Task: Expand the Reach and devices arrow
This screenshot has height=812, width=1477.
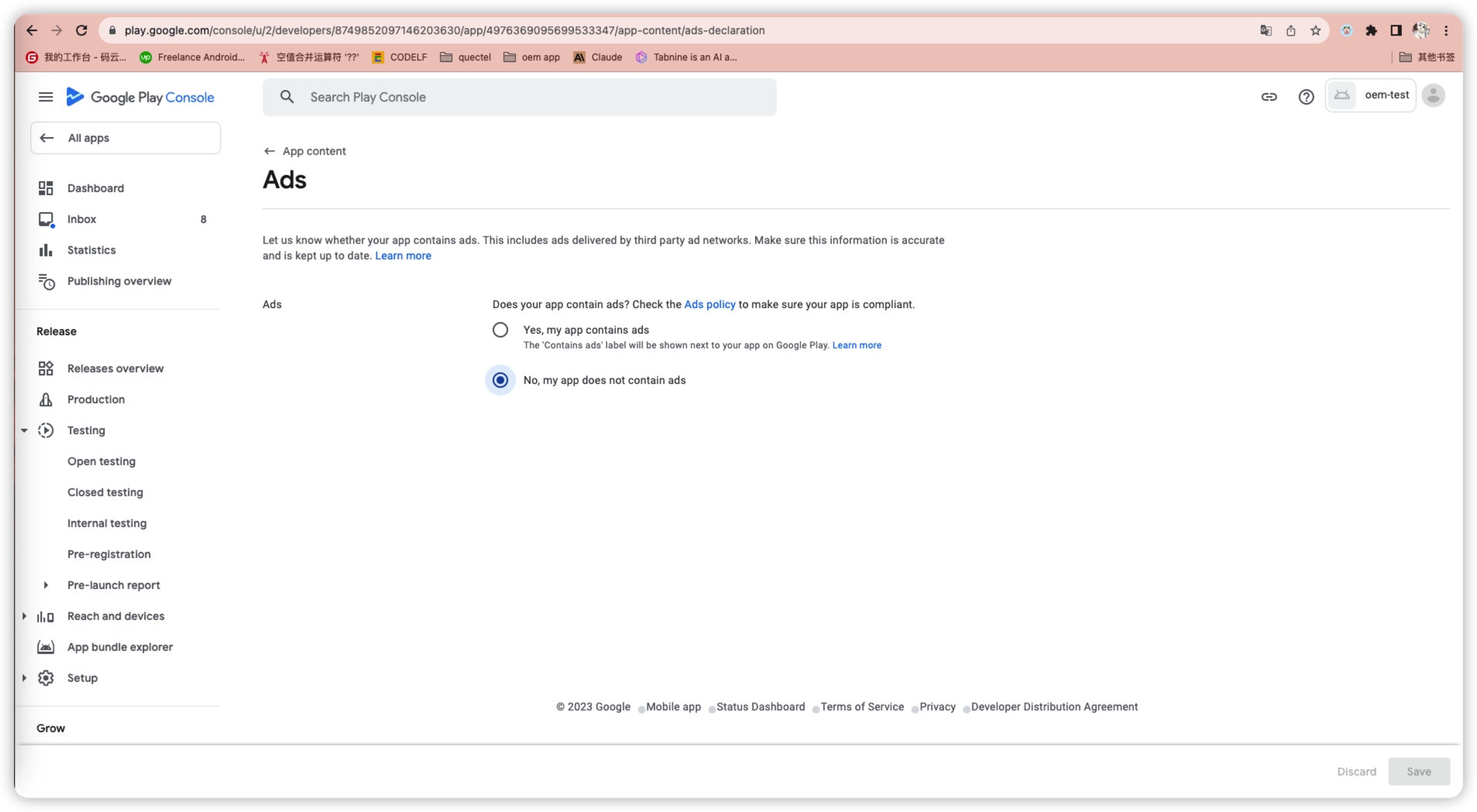Action: (x=24, y=616)
